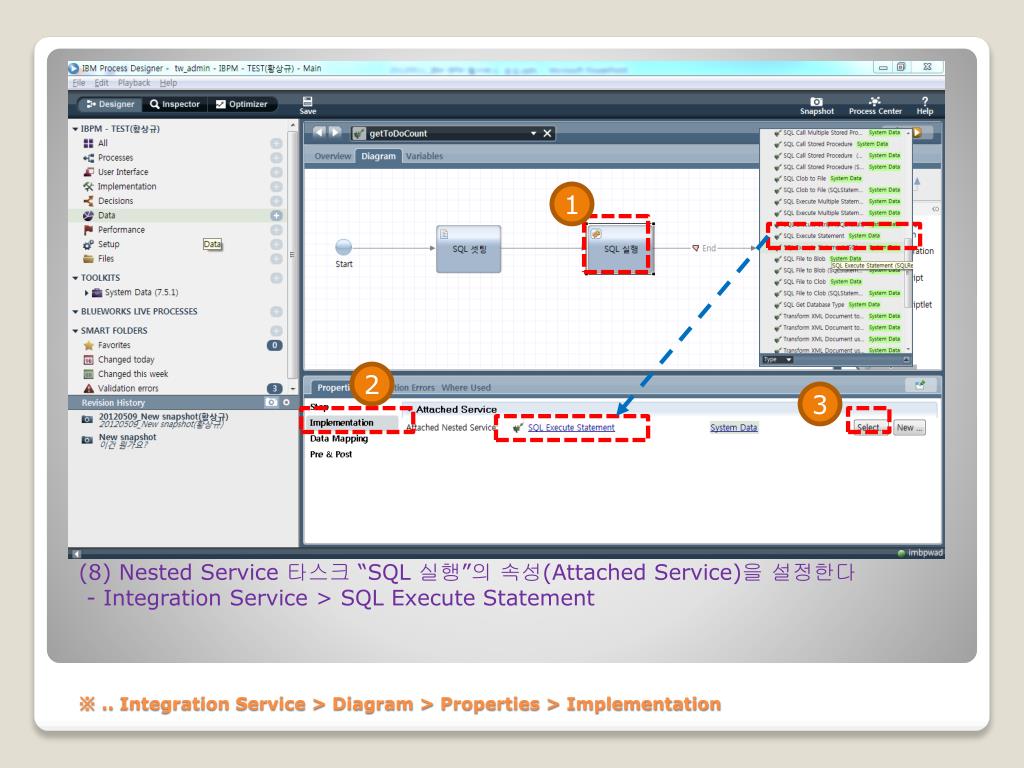Image resolution: width=1024 pixels, height=768 pixels.
Task: Select the Files library category
Action: [x=99, y=258]
